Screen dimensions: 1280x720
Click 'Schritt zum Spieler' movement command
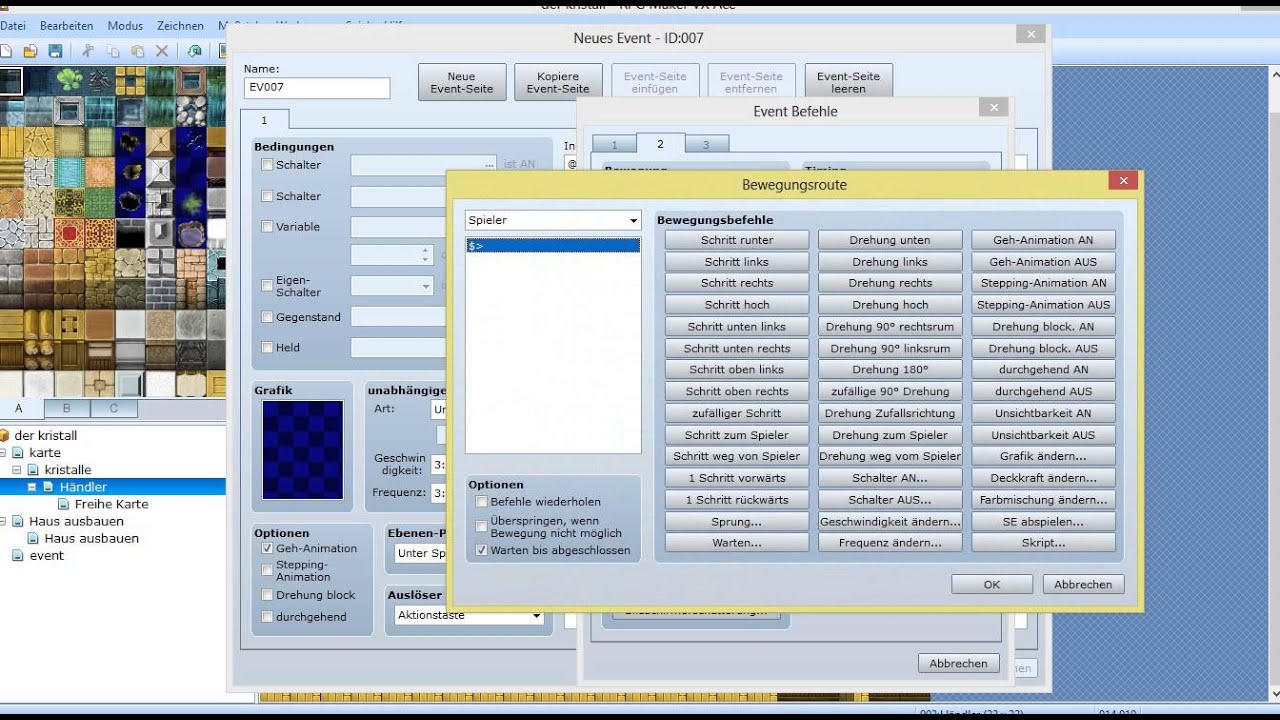(x=737, y=435)
